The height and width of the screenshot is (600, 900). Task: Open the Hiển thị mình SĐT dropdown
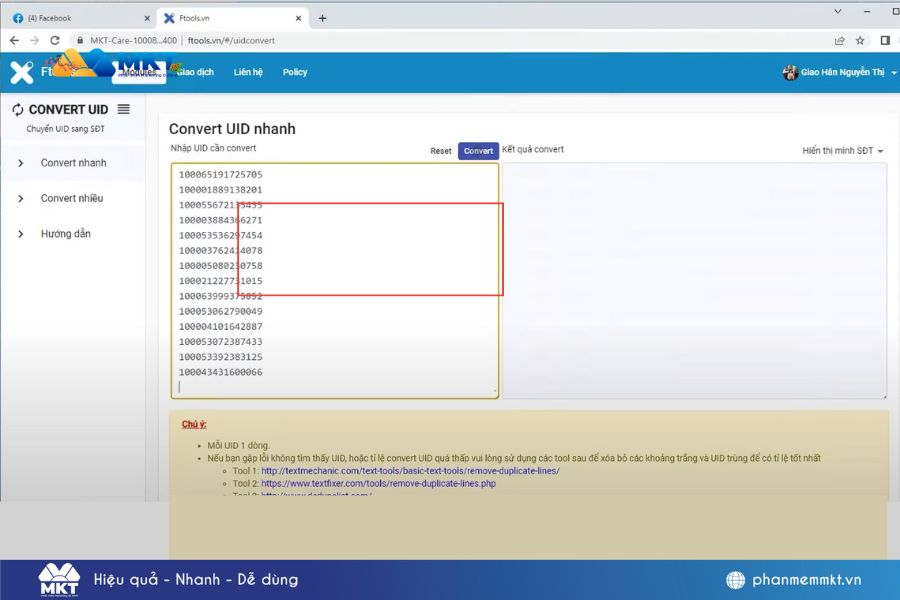coord(843,149)
